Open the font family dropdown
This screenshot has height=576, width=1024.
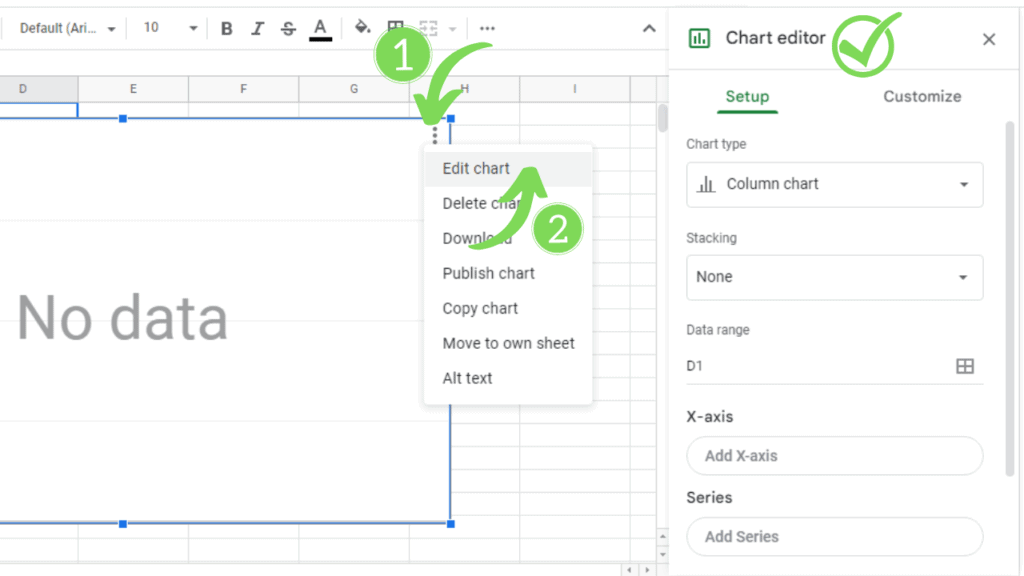68,28
